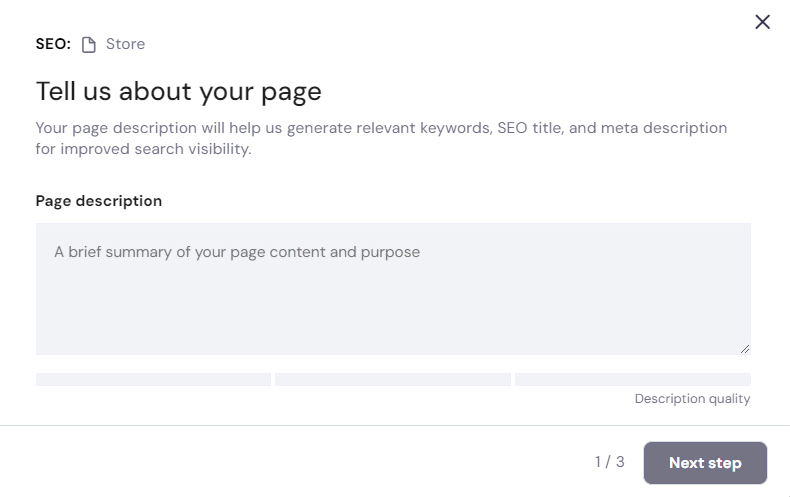Click the first description quality bar segment
The image size is (790, 497).
click(x=153, y=379)
